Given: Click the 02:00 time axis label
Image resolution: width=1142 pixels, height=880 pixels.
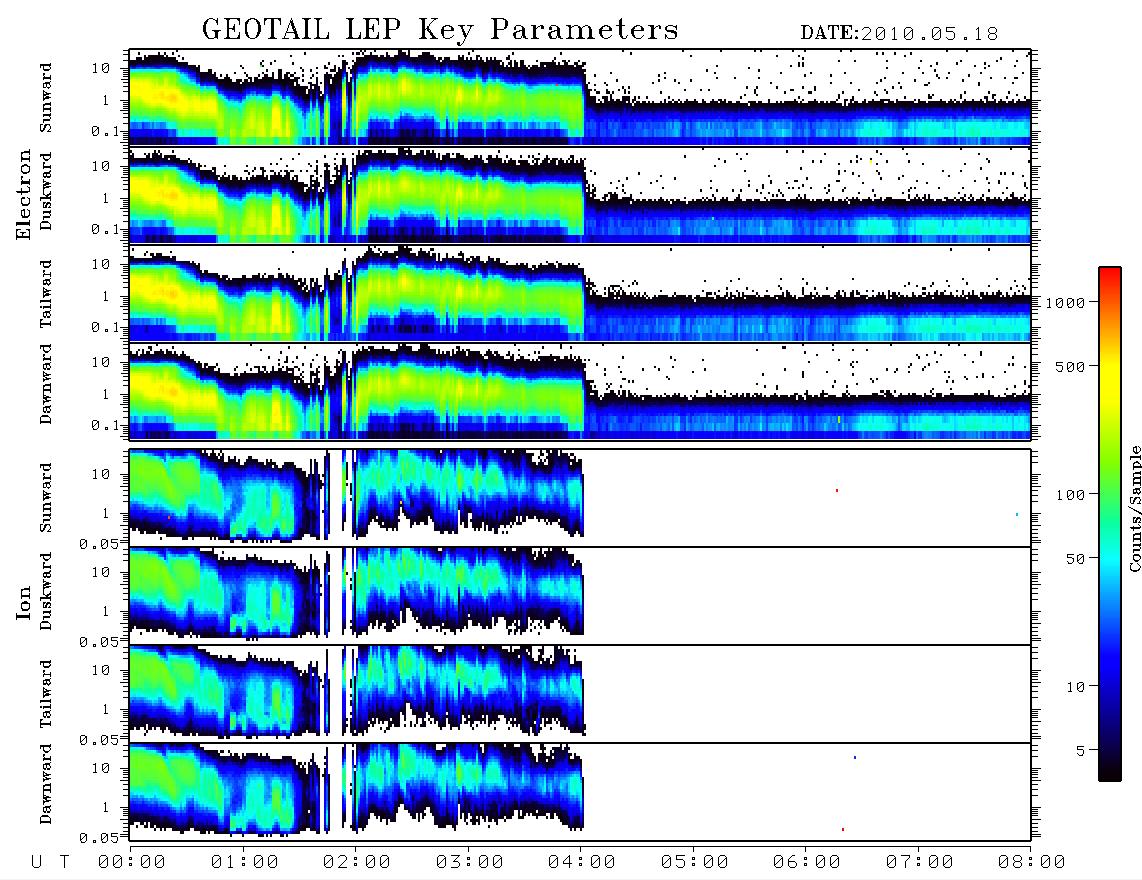Looking at the screenshot, I should point(357,862).
